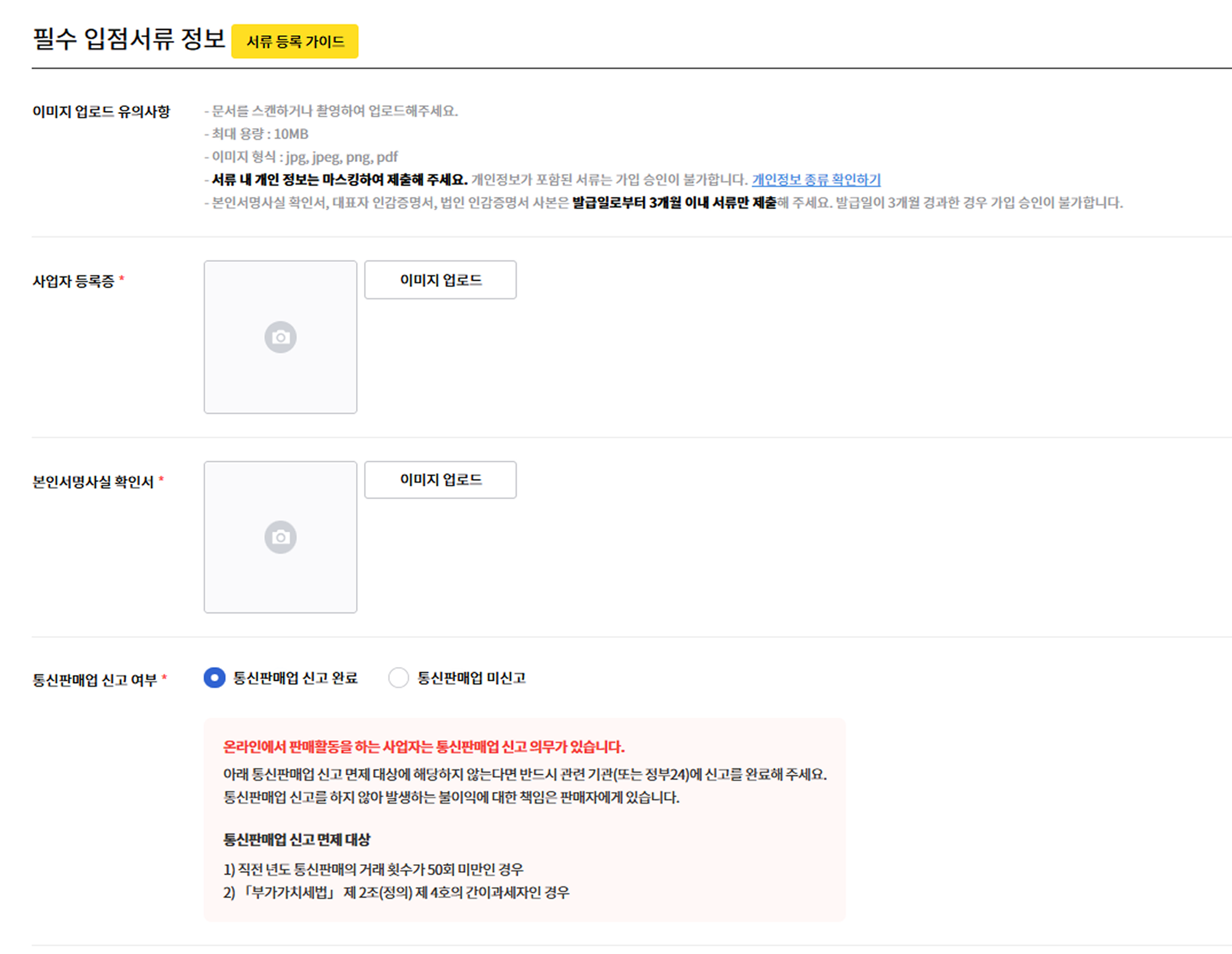The image size is (1232, 954).
Task: Click the required asterisk beside 사업자 등록증
Action: (125, 277)
